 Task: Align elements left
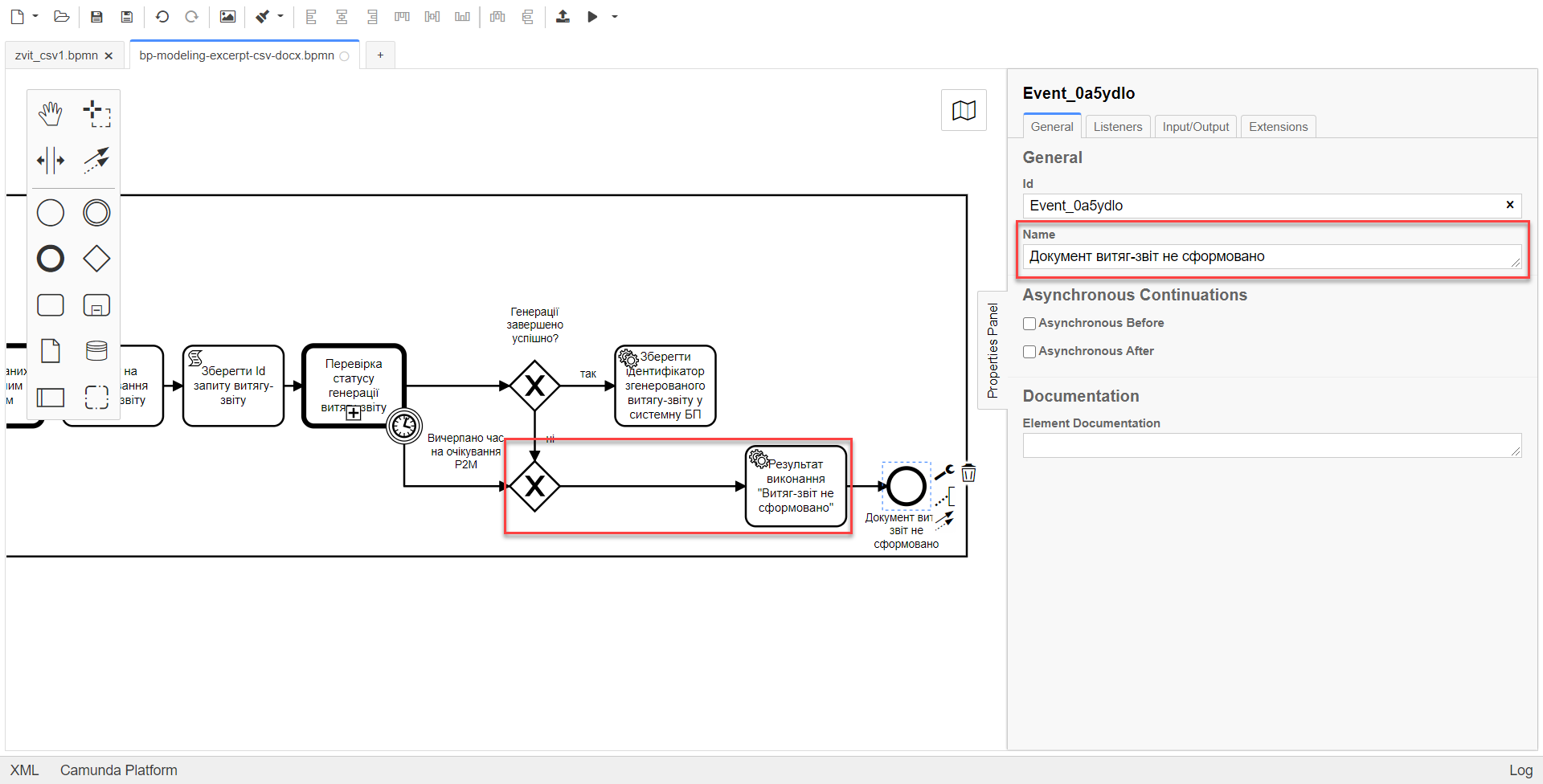(x=312, y=16)
